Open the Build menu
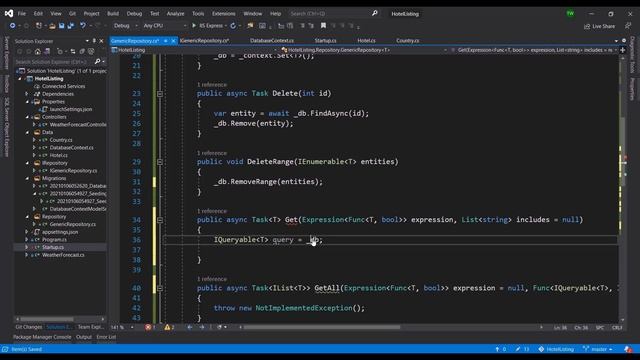 click(x=113, y=13)
